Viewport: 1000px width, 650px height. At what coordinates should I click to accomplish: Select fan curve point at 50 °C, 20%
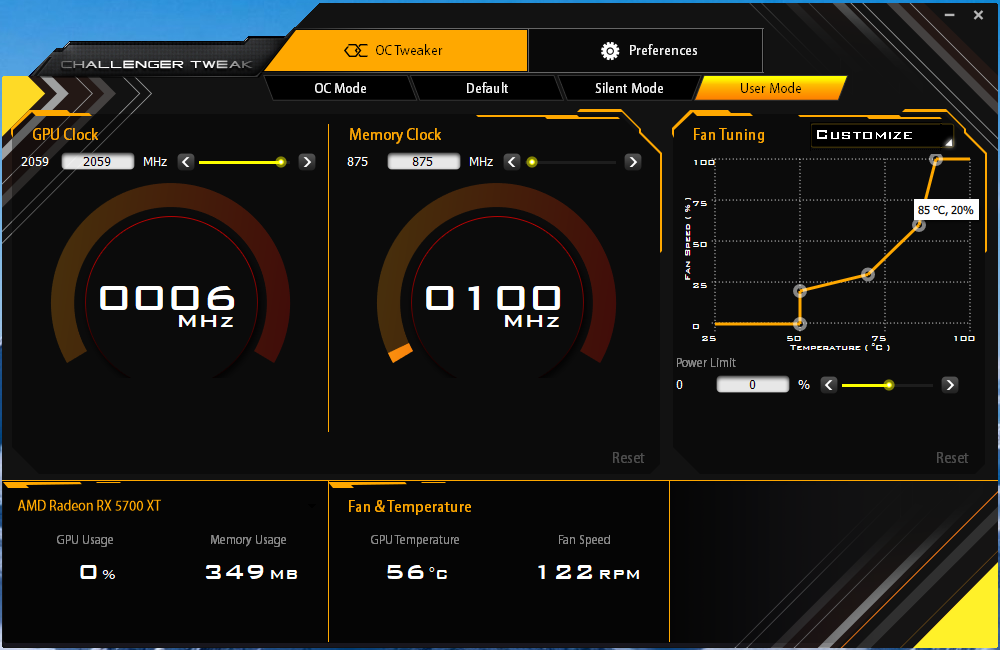pos(800,291)
